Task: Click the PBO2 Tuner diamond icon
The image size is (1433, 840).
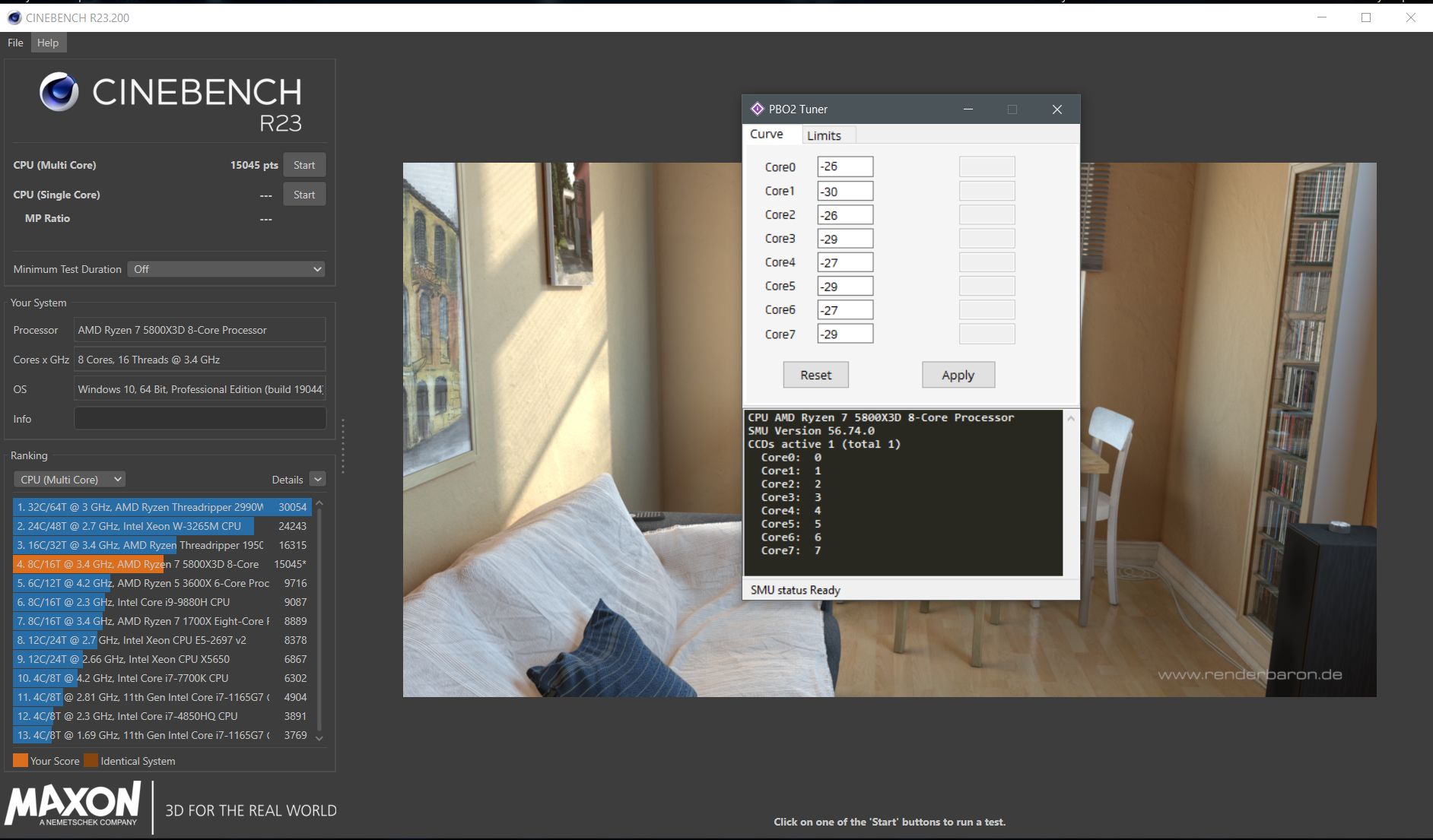Action: point(757,109)
